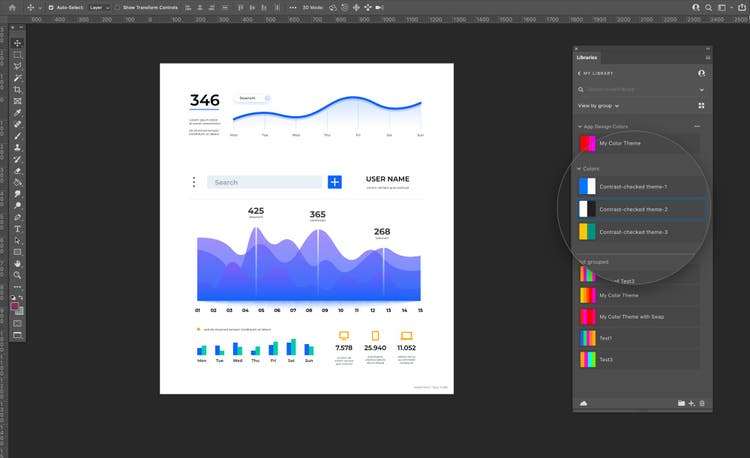This screenshot has width=750, height=458.
Task: Go back to My Library list
Action: (580, 73)
